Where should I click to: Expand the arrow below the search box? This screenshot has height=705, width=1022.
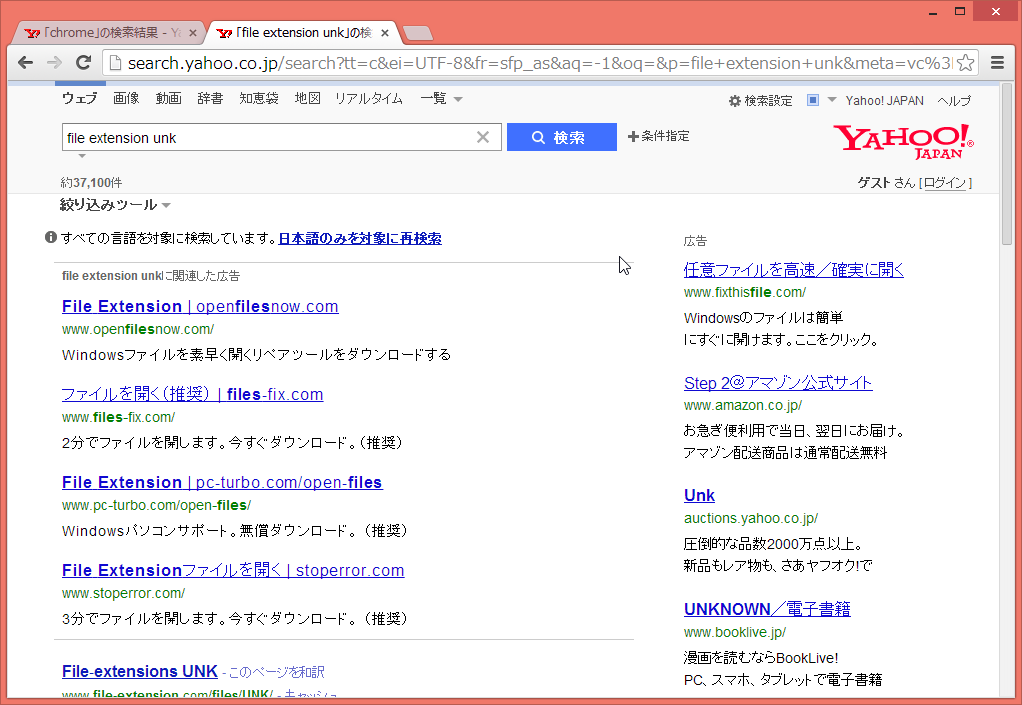(x=81, y=156)
